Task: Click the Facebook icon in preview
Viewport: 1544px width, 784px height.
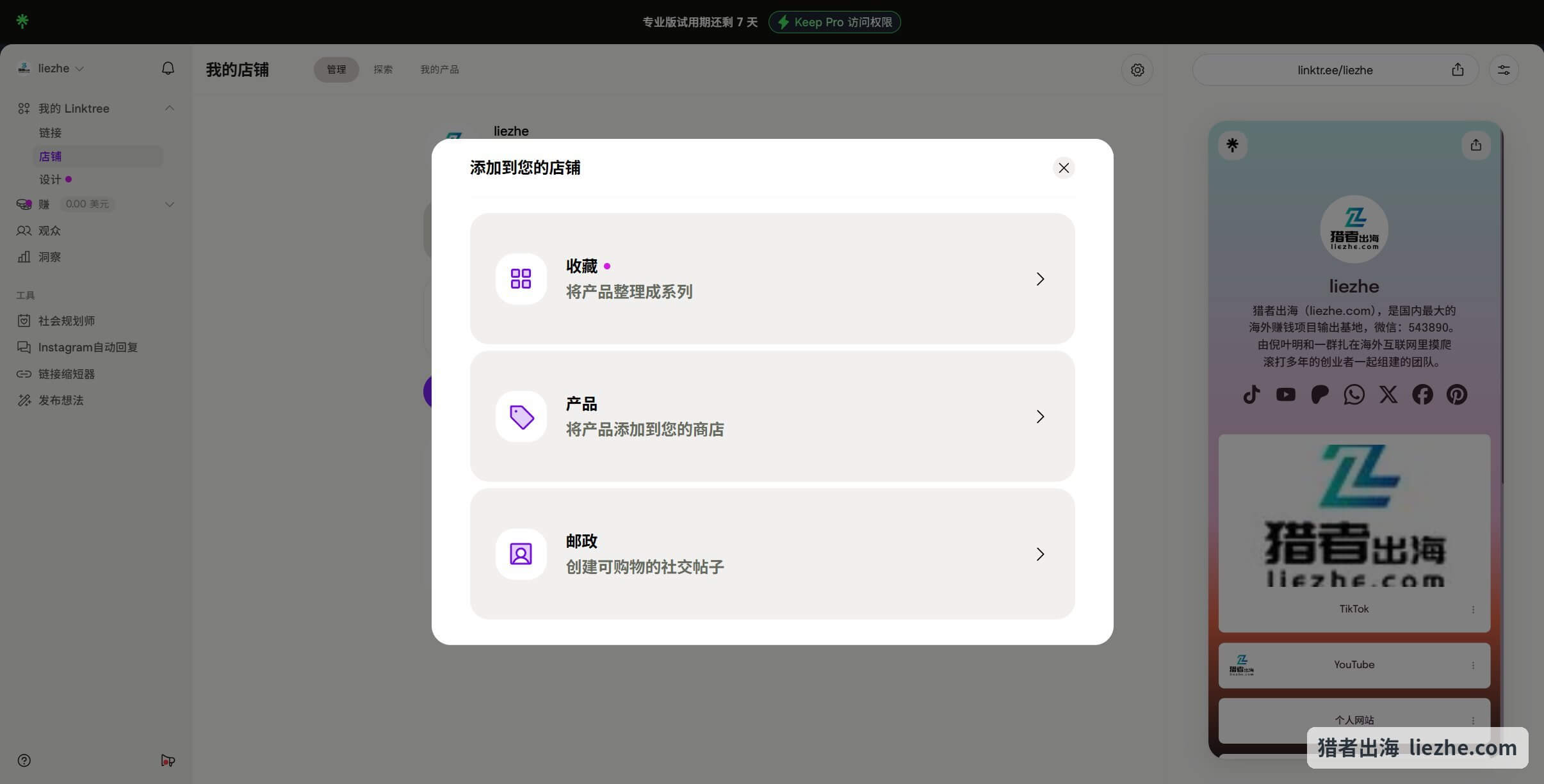Action: point(1422,394)
